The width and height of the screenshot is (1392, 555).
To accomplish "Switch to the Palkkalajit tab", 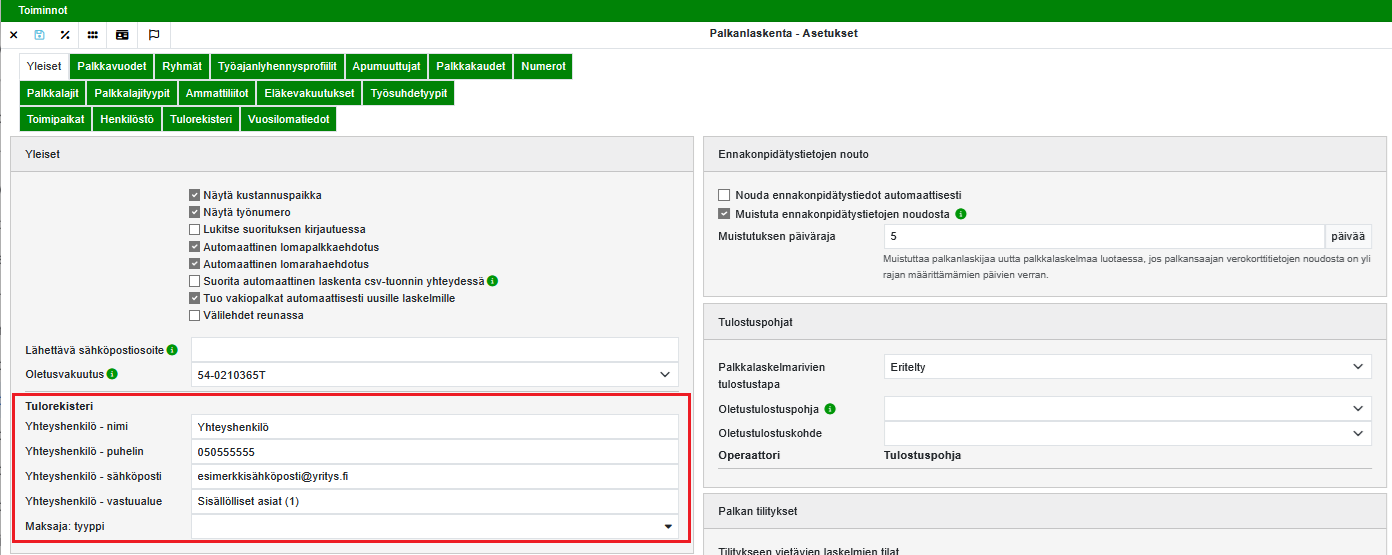I will coord(52,93).
